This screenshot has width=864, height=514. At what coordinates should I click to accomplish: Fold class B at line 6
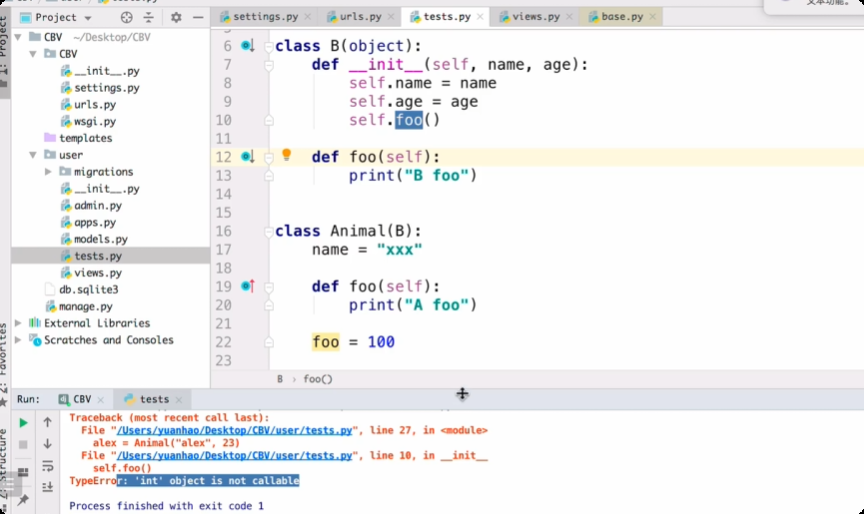click(x=269, y=46)
